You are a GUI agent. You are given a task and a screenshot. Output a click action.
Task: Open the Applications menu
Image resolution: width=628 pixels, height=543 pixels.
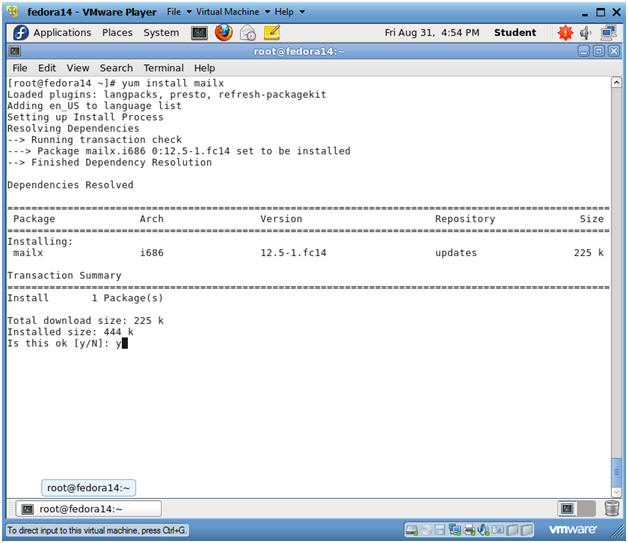point(62,32)
